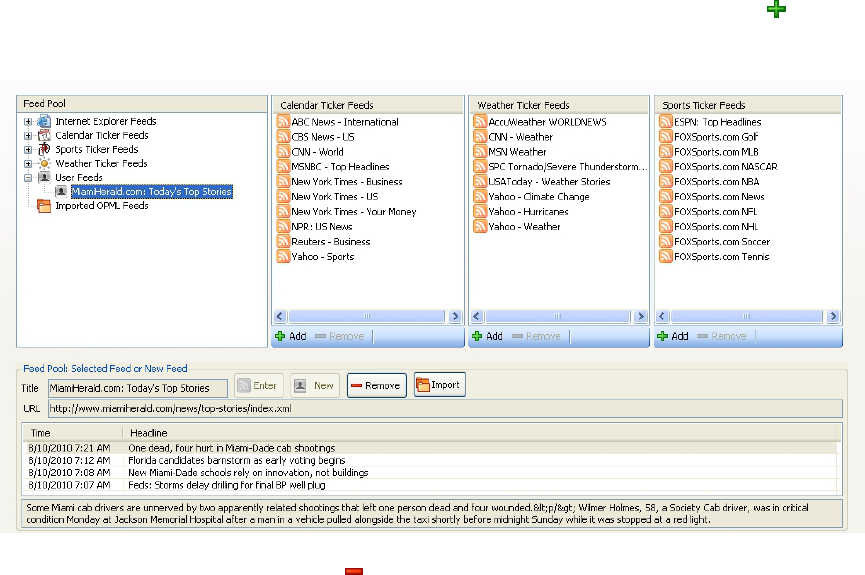
Task: Select the Imported OPML Feeds tree item
Action: point(102,206)
